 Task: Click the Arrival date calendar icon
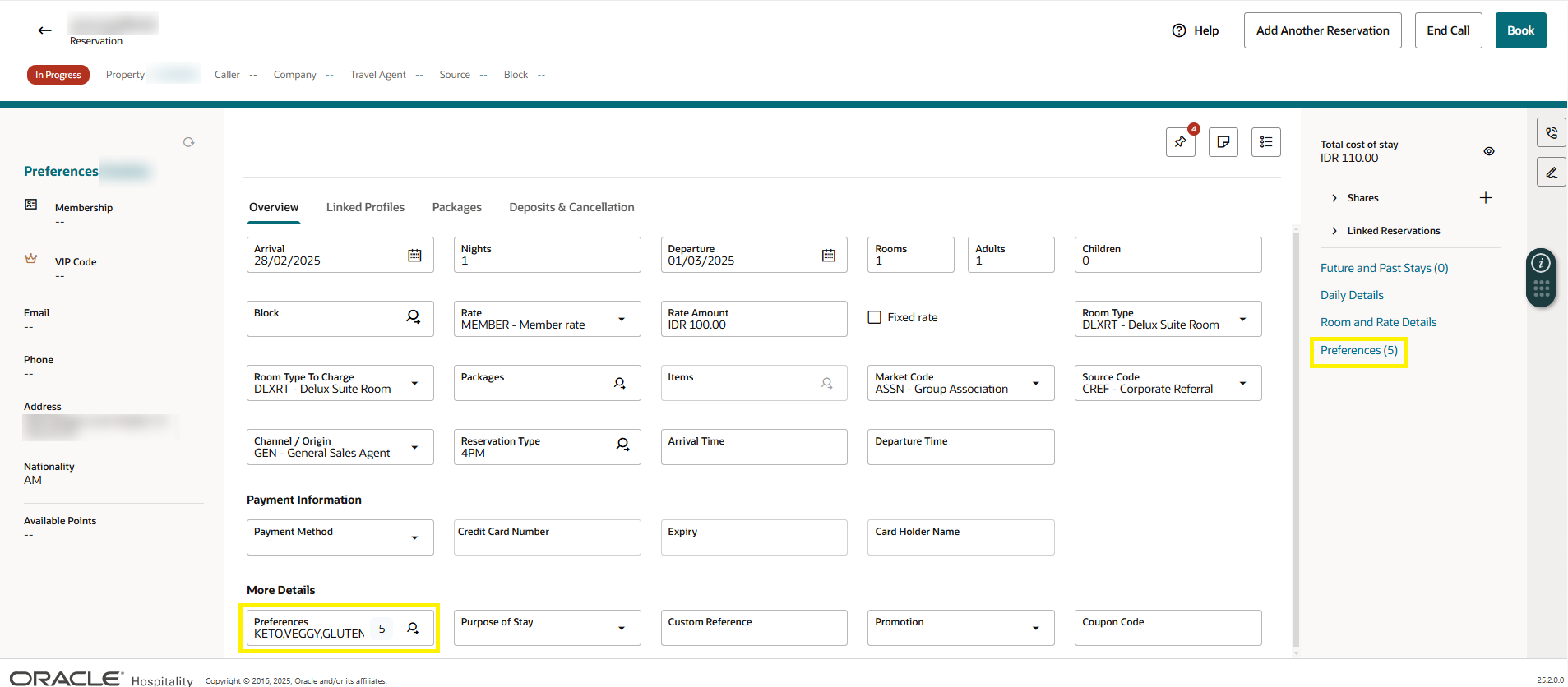(x=415, y=256)
